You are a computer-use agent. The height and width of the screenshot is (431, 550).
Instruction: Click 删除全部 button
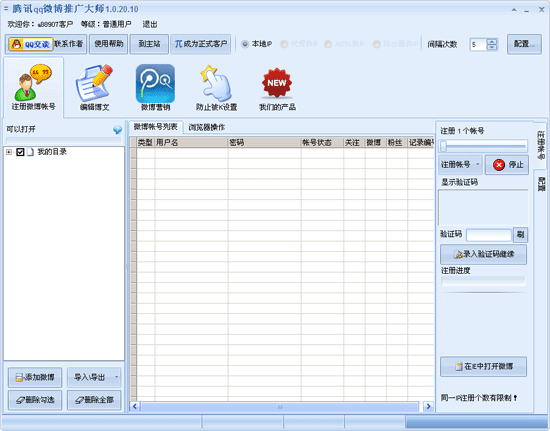pyautogui.click(x=94, y=400)
